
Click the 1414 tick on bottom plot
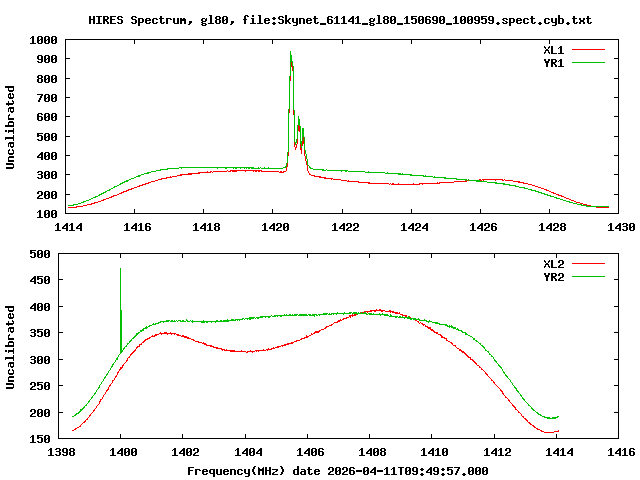pyautogui.click(x=559, y=452)
